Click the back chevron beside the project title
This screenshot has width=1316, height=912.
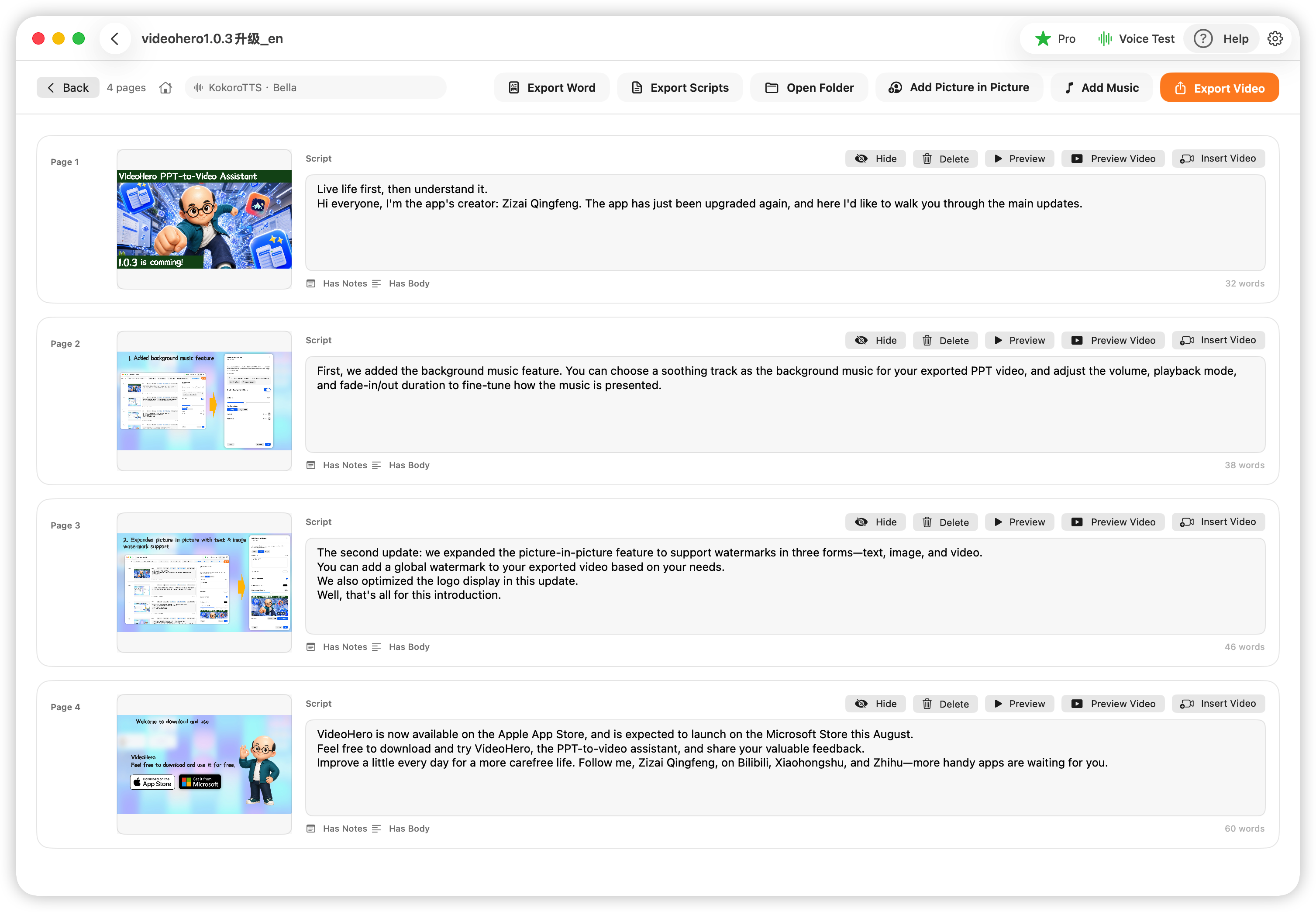115,39
